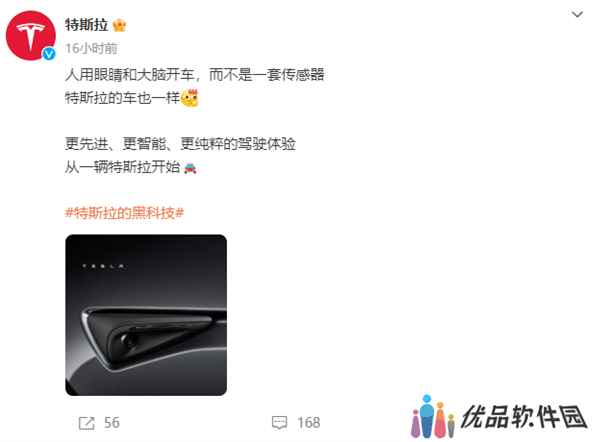Screen dimensions: 600x442
Task: View the 56 reposts count
Action: [x=112, y=423]
